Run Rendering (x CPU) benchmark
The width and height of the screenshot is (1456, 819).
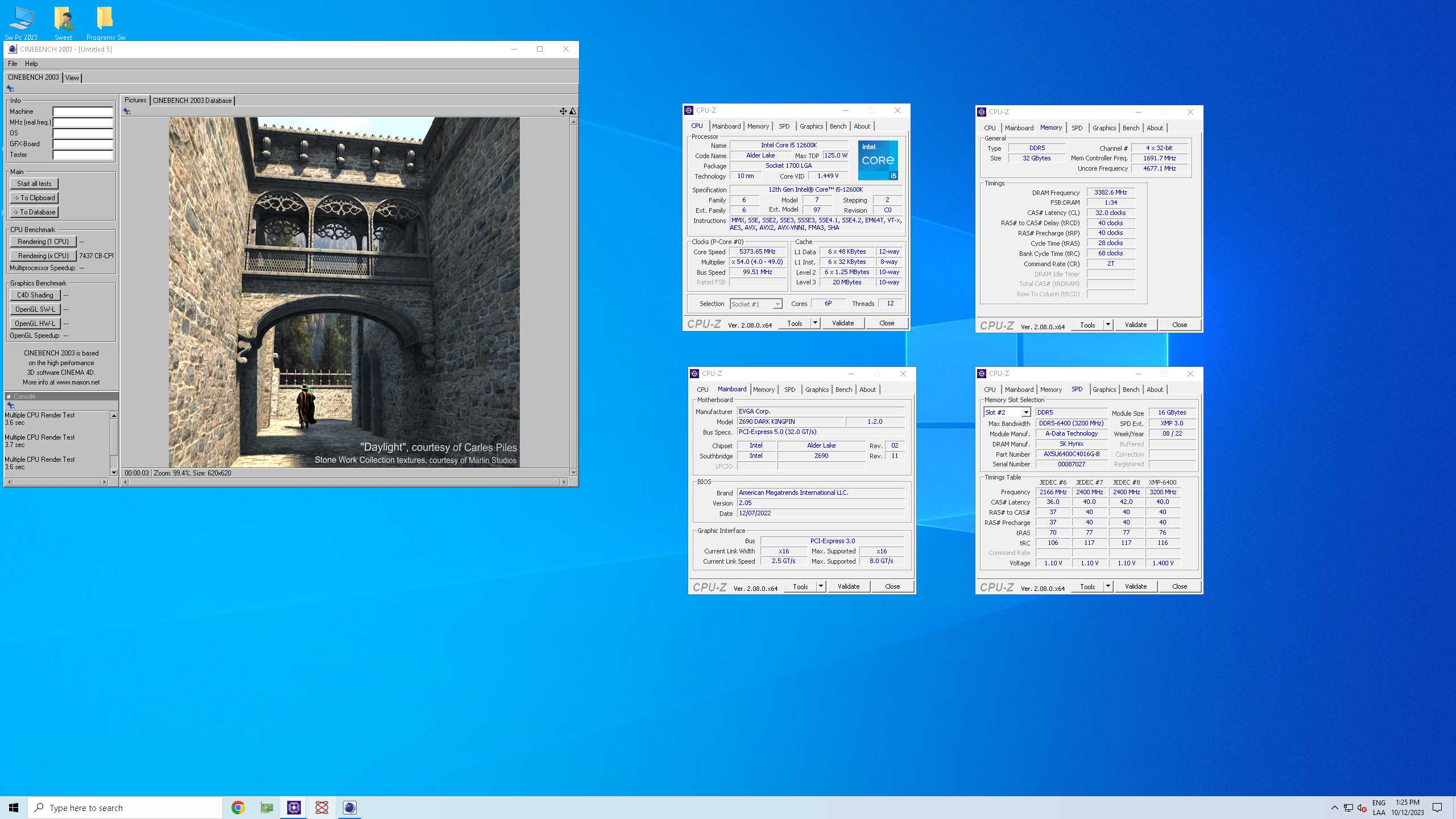[x=43, y=256]
